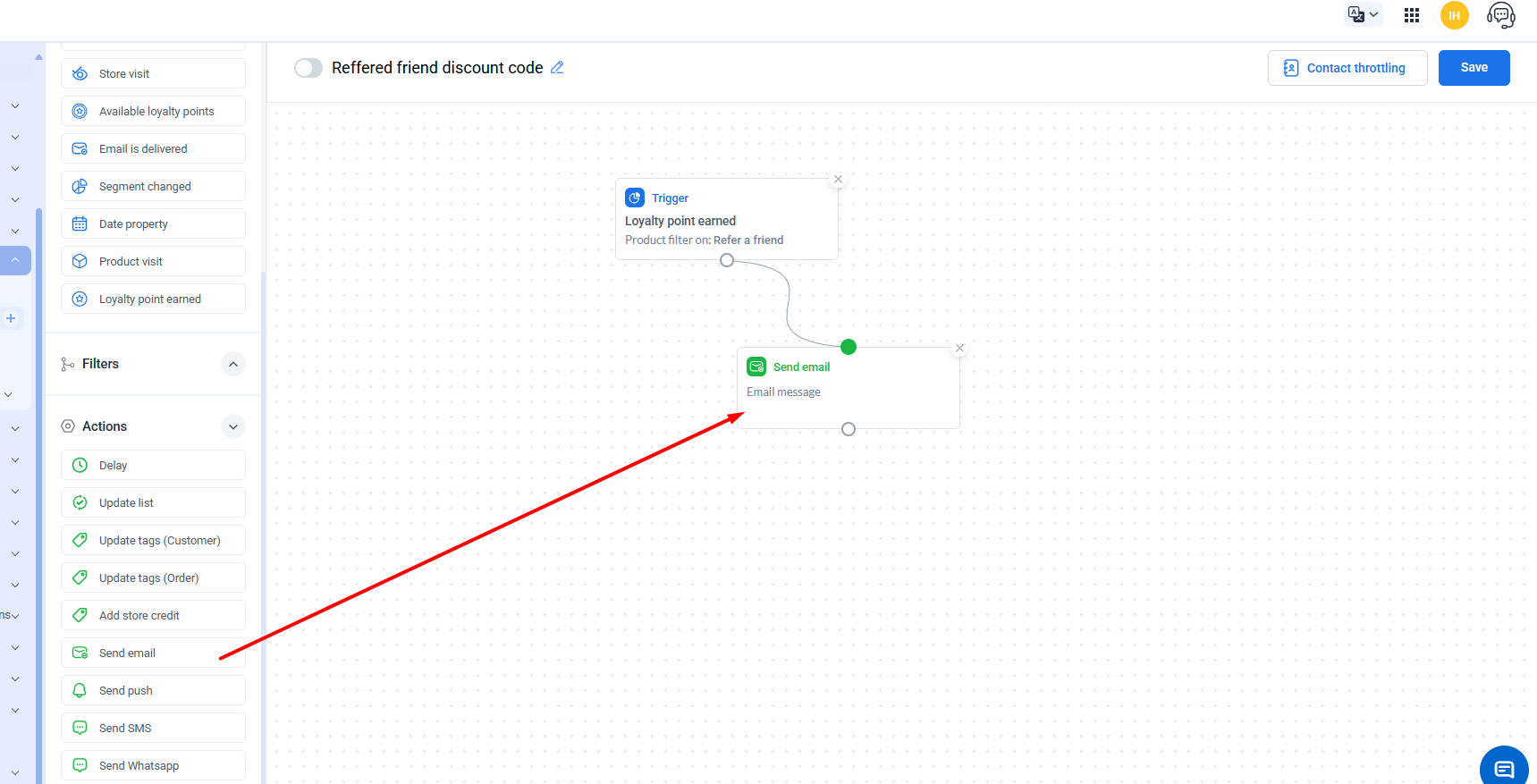This screenshot has width=1537, height=784.
Task: Expand the Actions section chevron
Action: (232, 426)
